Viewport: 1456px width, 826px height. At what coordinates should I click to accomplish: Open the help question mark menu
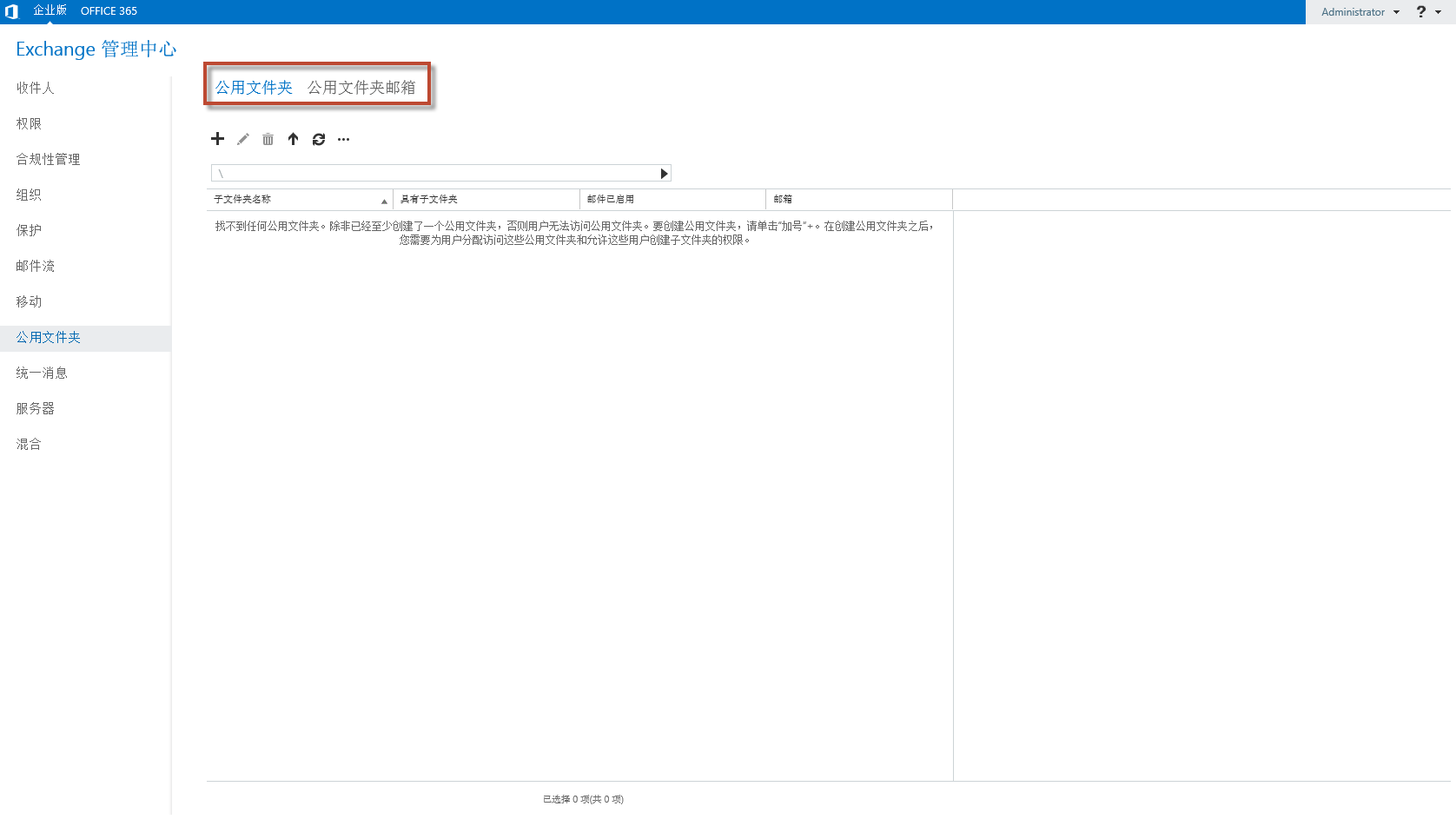pos(1428,11)
